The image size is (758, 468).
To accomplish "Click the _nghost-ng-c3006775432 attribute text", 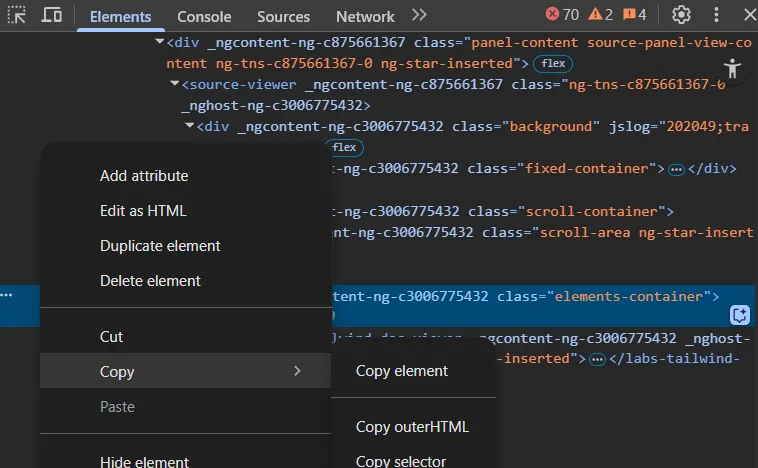I will click(272, 105).
